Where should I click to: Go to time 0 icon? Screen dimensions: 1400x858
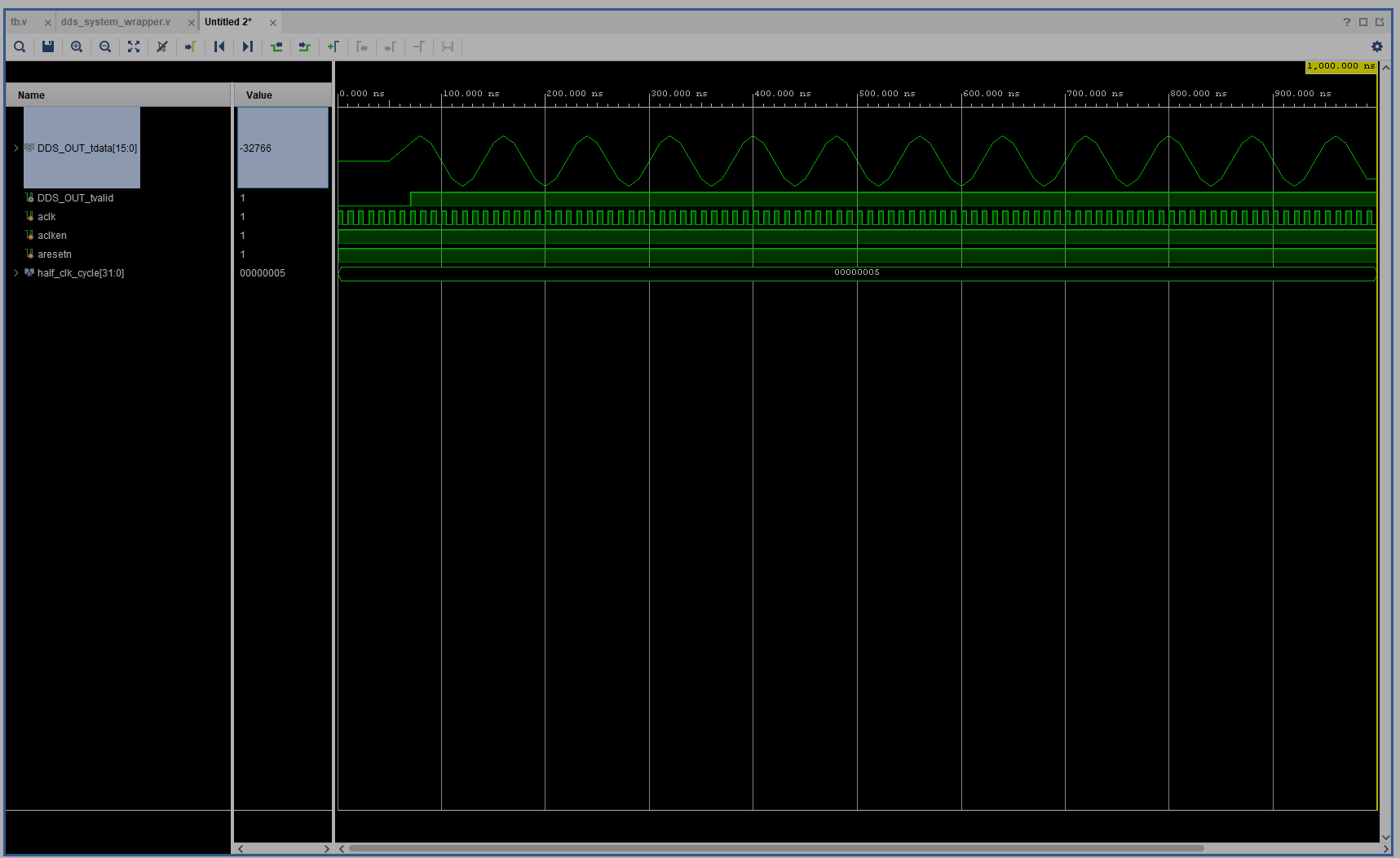coord(219,46)
